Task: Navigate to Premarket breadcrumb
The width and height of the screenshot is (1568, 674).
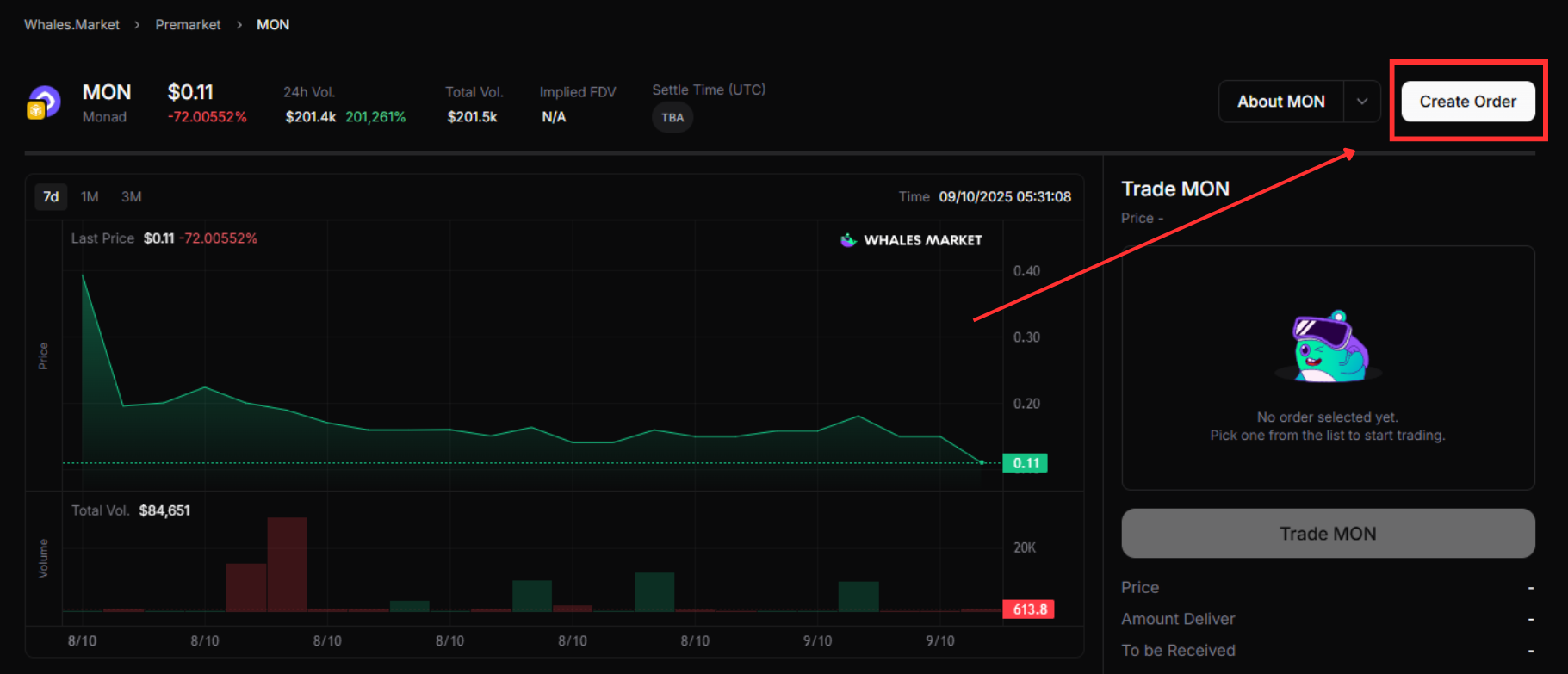Action: [188, 25]
